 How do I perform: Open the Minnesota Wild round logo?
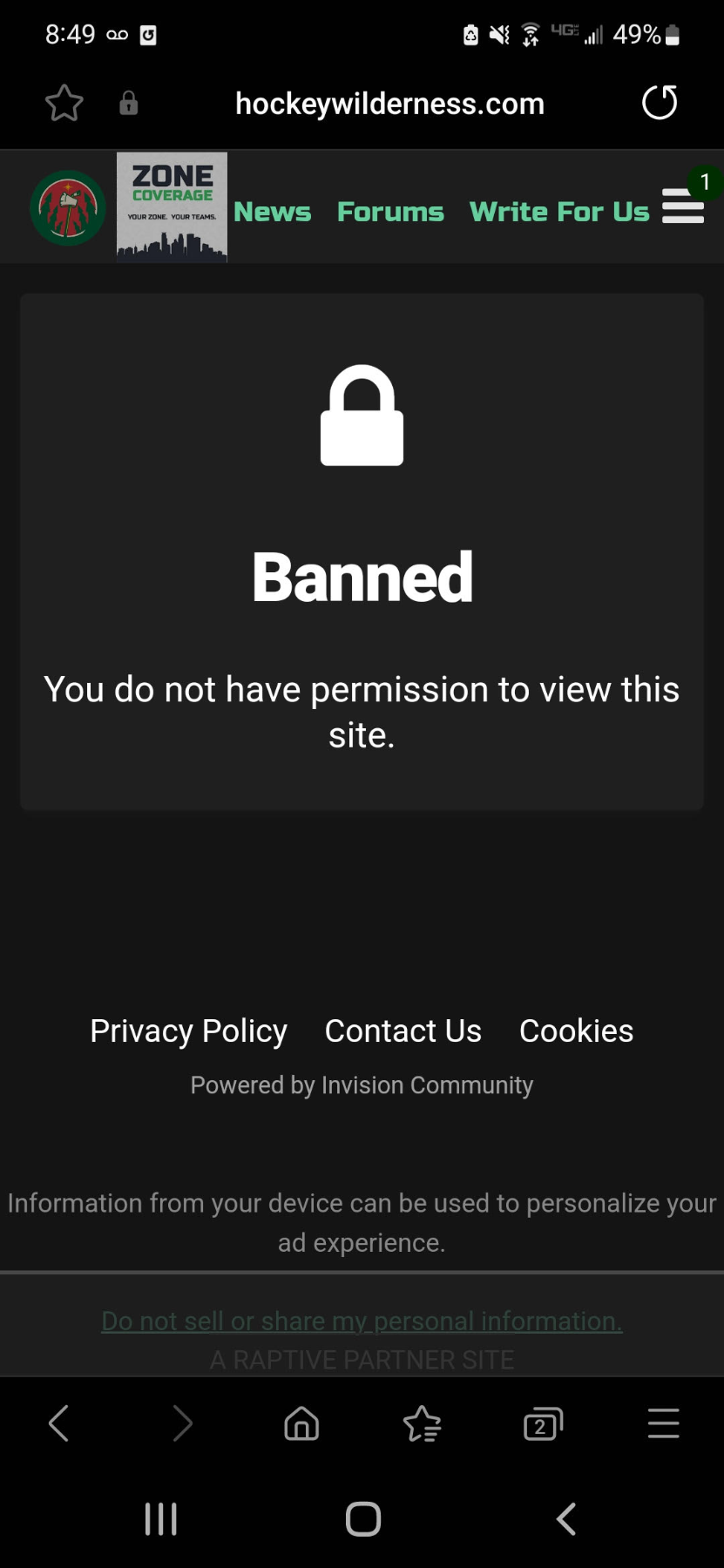pos(68,208)
